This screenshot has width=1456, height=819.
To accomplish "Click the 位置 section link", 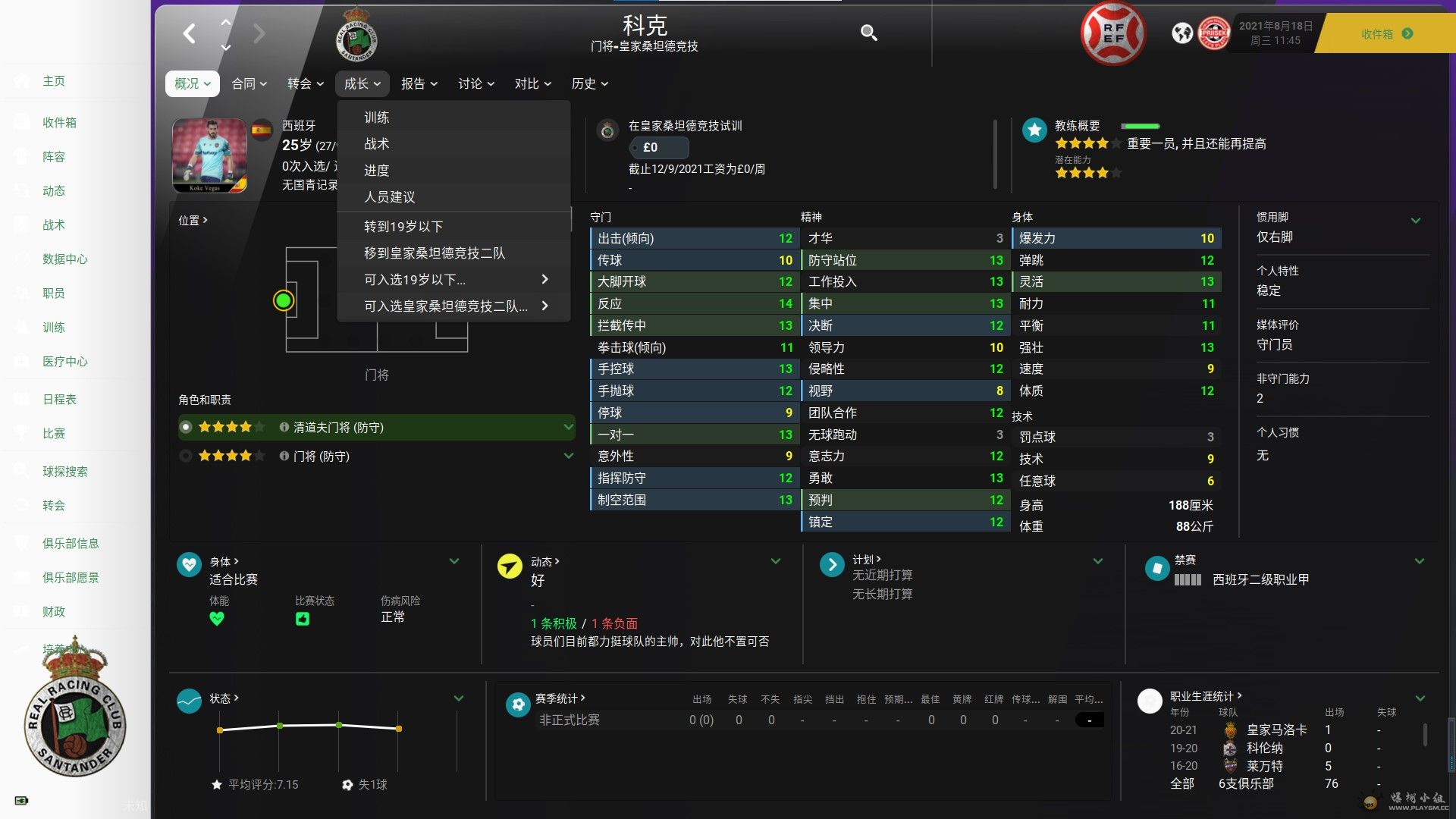I will (193, 221).
